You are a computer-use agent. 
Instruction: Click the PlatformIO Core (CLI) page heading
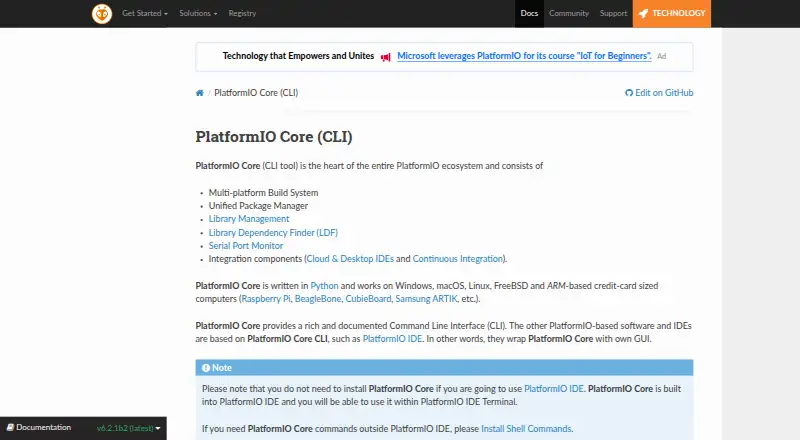click(274, 137)
